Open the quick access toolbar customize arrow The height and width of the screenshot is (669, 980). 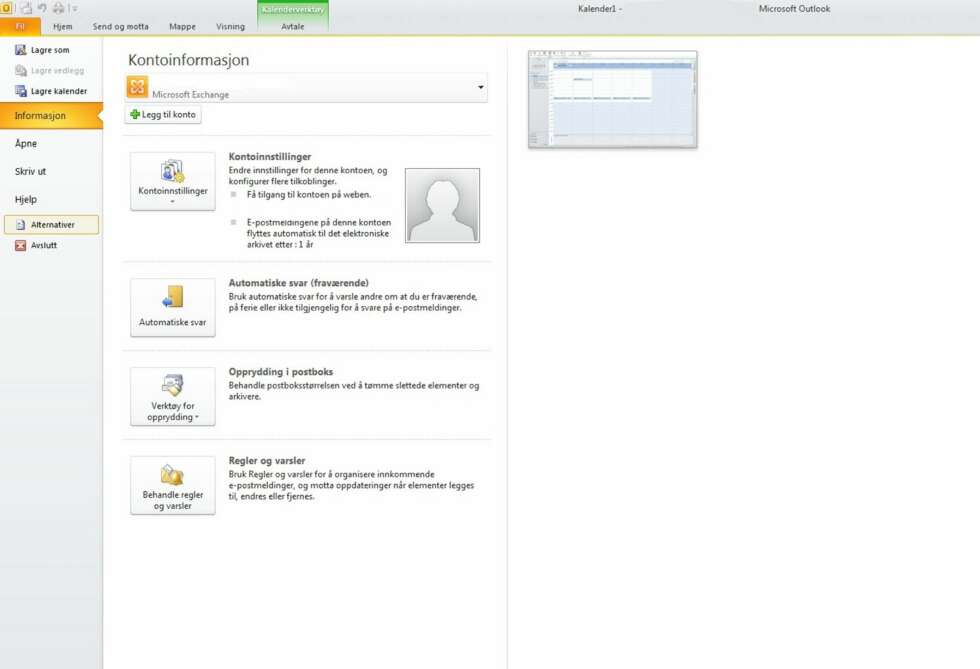click(x=74, y=9)
